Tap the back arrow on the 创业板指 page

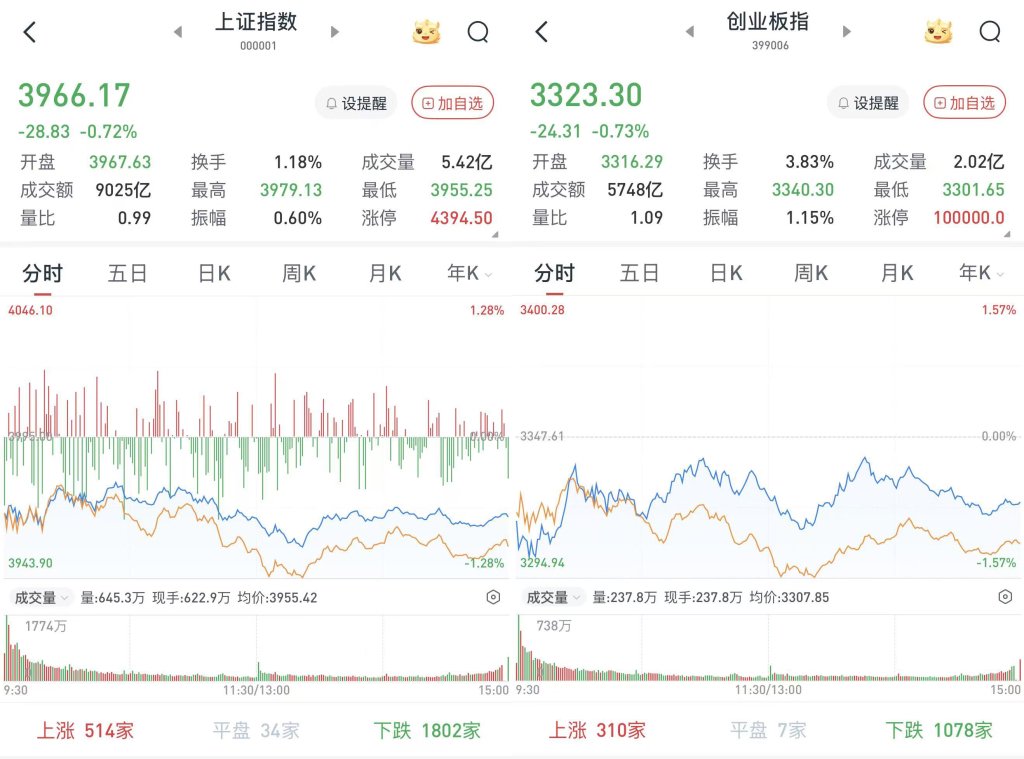[539, 31]
